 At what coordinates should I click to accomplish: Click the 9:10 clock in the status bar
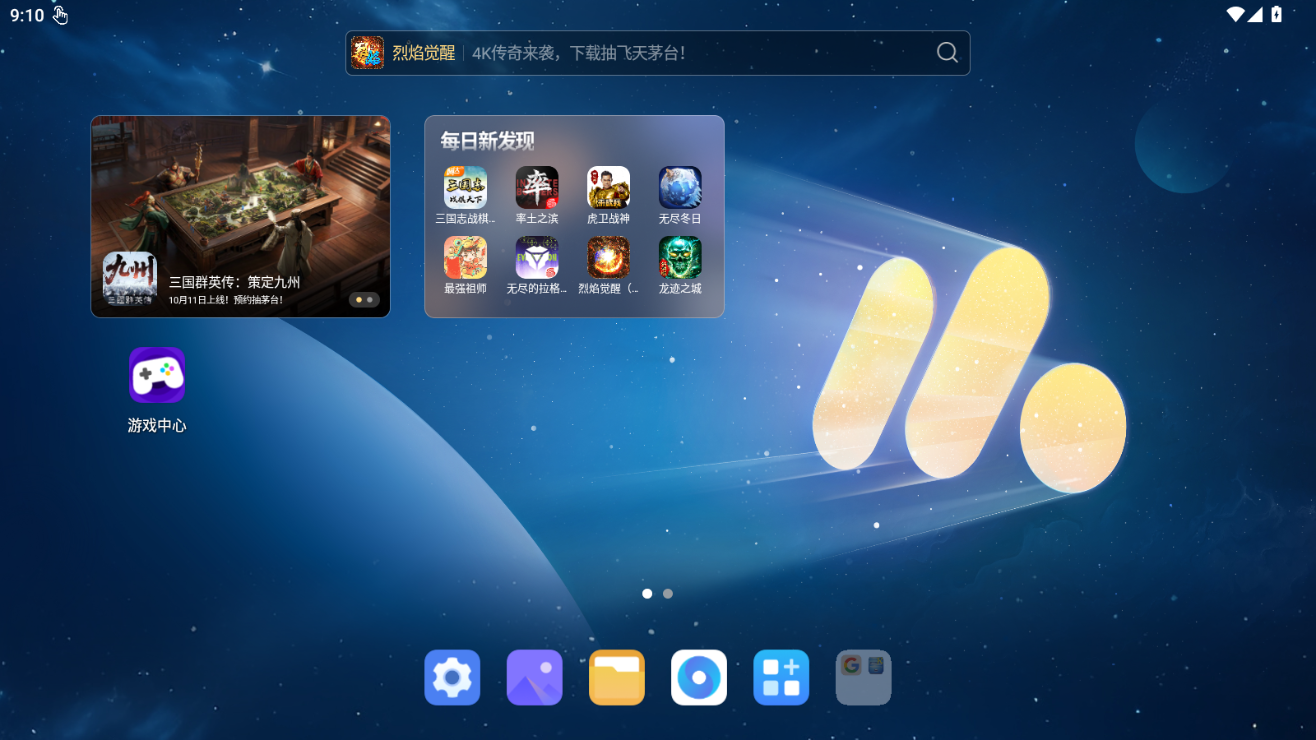coord(27,15)
